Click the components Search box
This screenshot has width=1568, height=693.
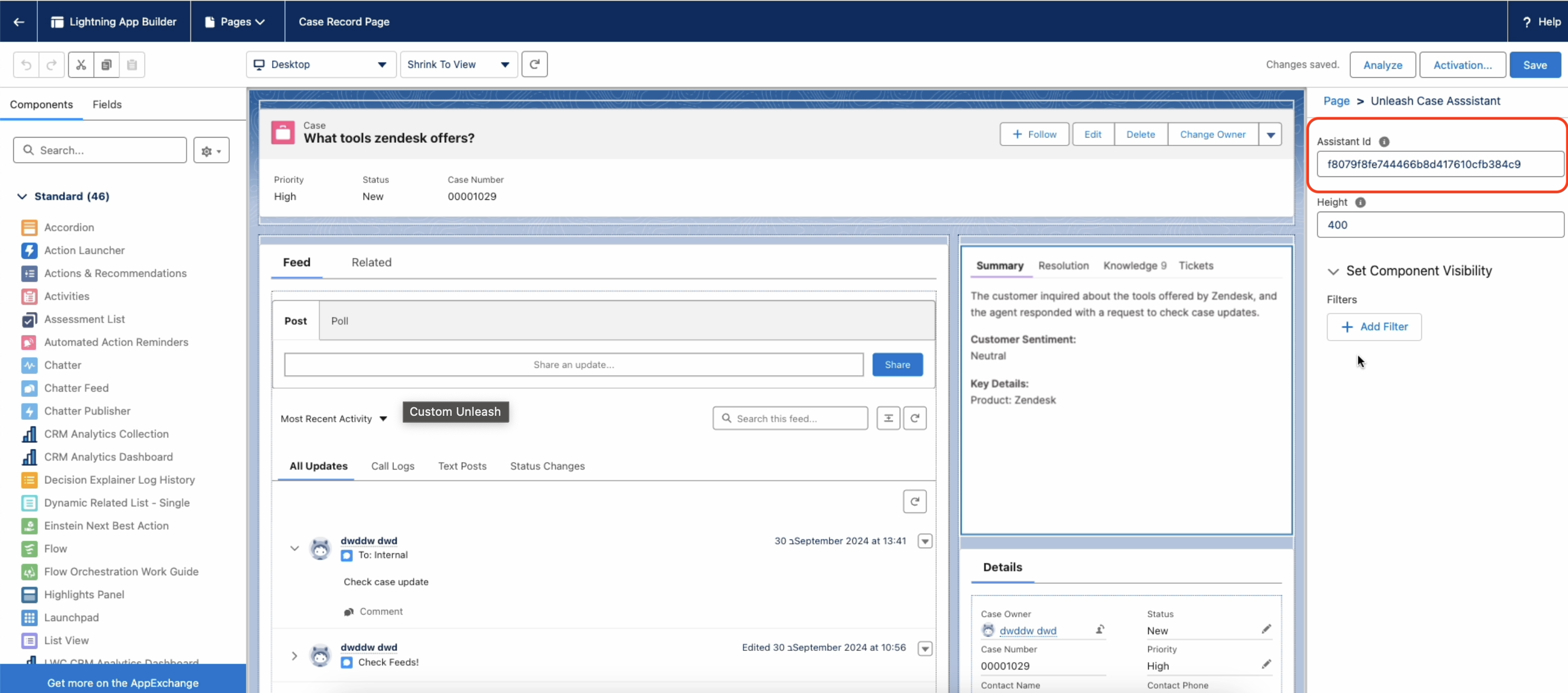[100, 150]
